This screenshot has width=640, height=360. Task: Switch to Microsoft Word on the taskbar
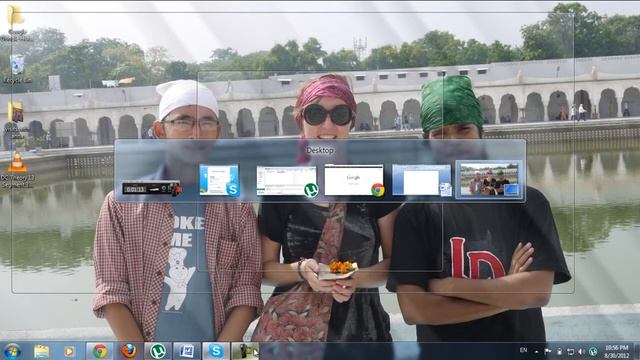click(187, 351)
